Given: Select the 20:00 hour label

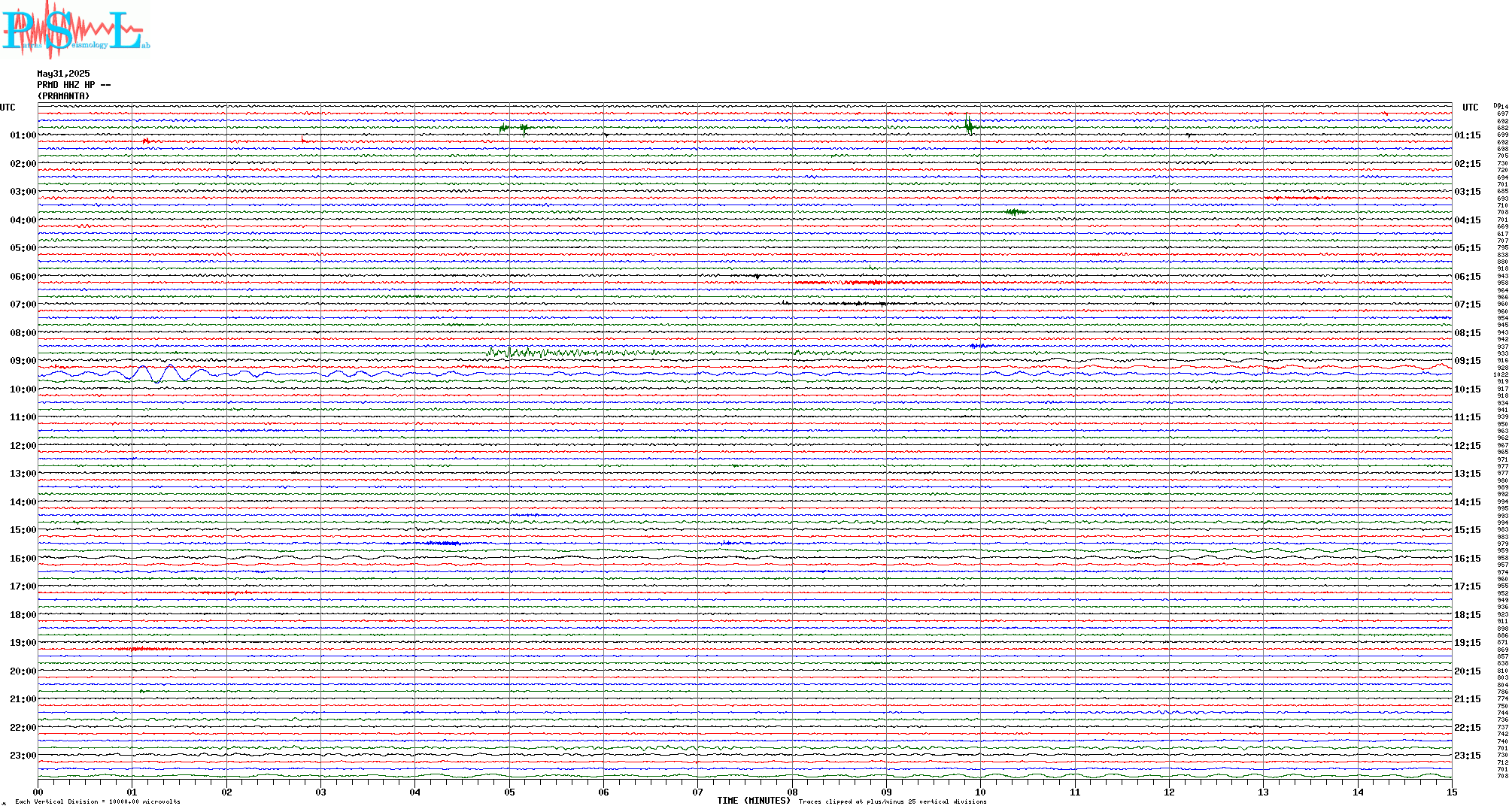Looking at the screenshot, I should tap(23, 671).
